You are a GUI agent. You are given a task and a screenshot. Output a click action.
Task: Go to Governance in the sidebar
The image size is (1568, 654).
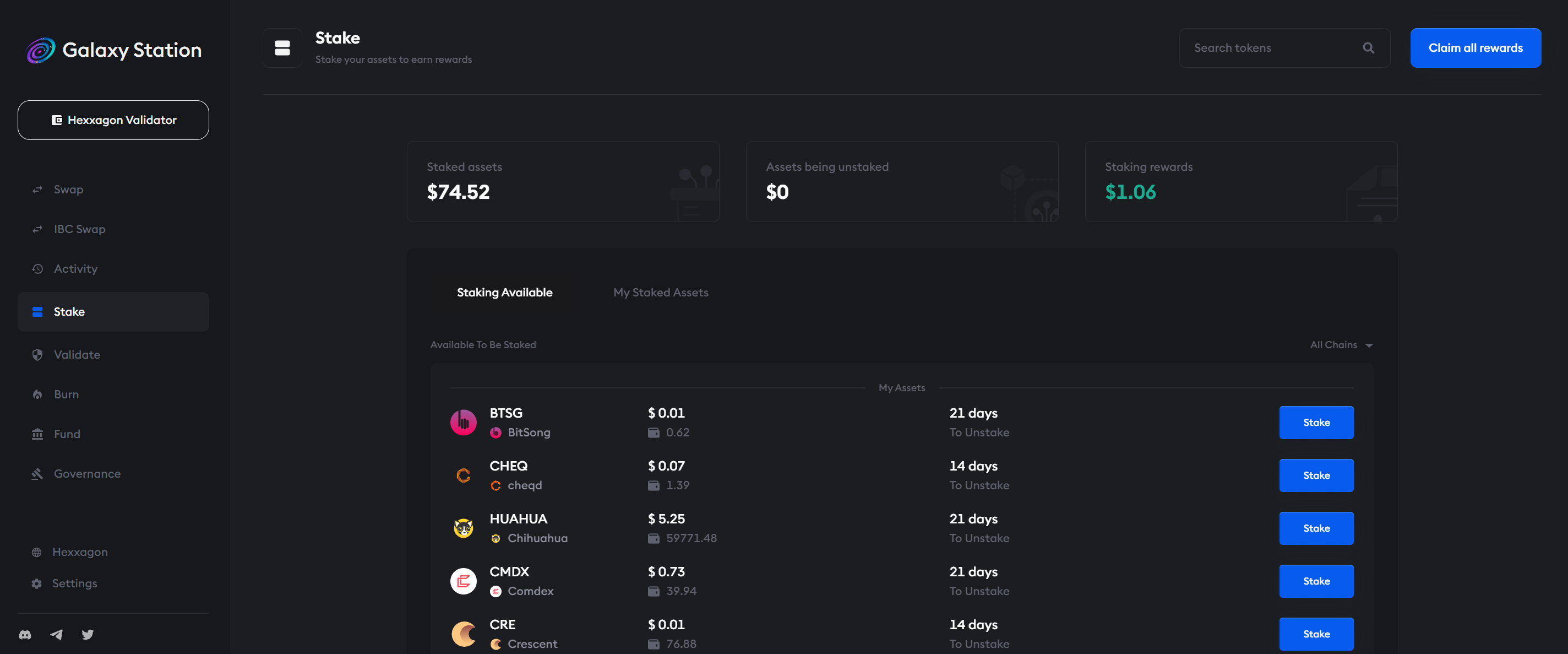(87, 473)
